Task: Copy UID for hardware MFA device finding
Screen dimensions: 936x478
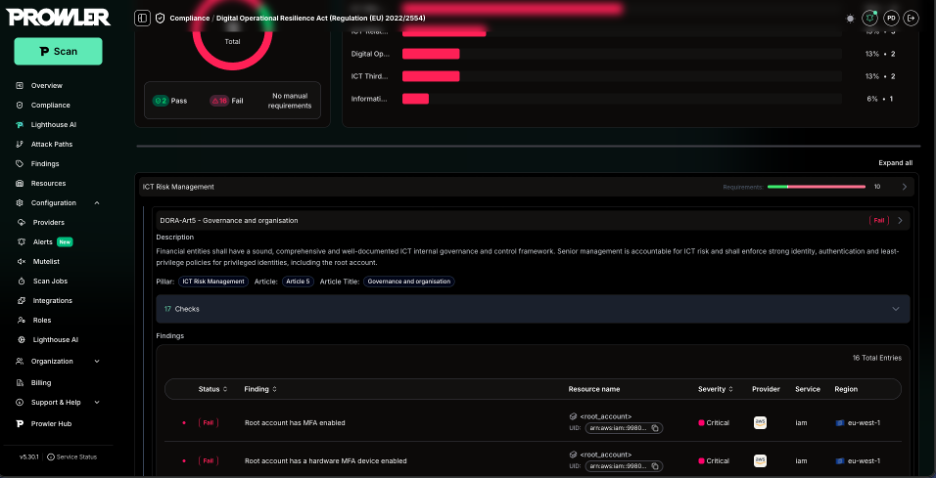Action: pos(655,466)
